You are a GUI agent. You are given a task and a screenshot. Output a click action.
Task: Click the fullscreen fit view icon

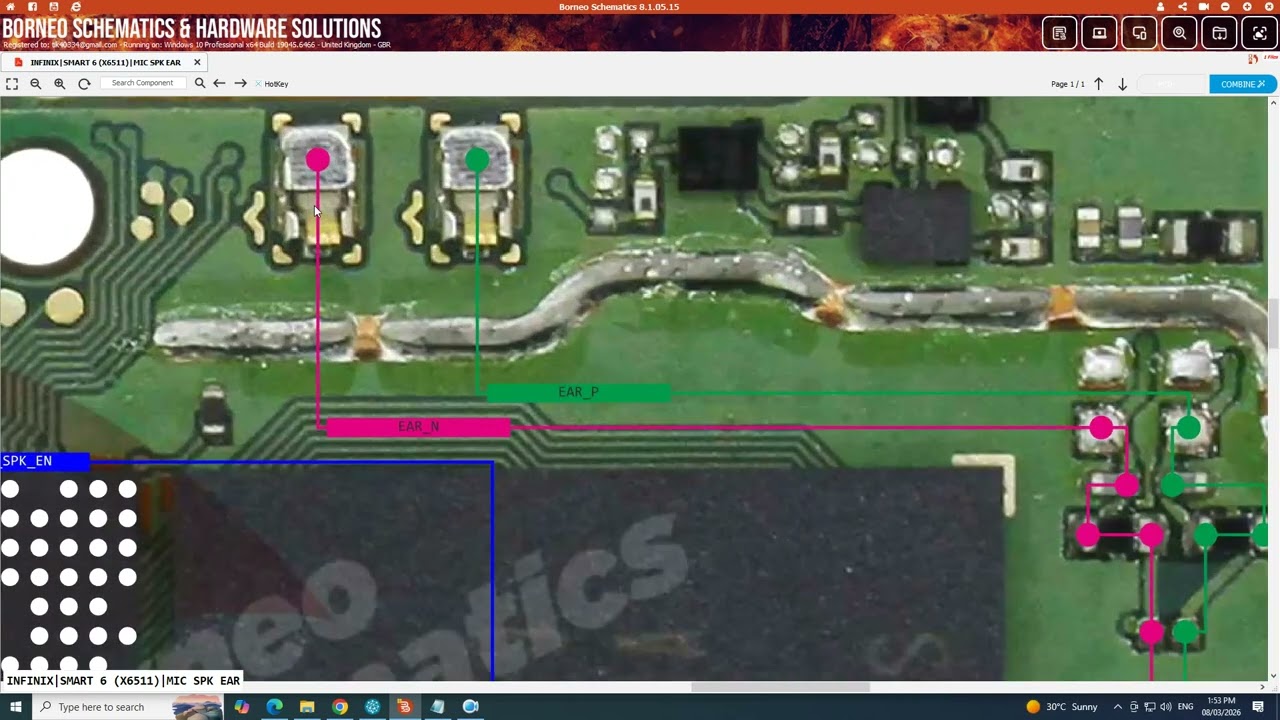(12, 84)
